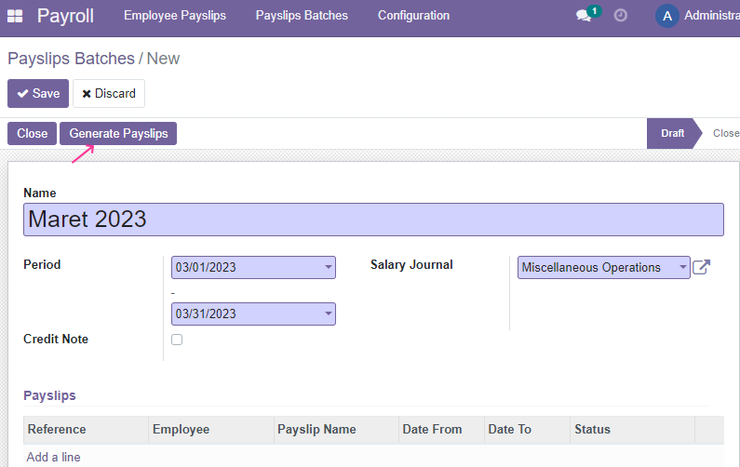
Task: Open Salary Journal external link icon
Action: [701, 267]
